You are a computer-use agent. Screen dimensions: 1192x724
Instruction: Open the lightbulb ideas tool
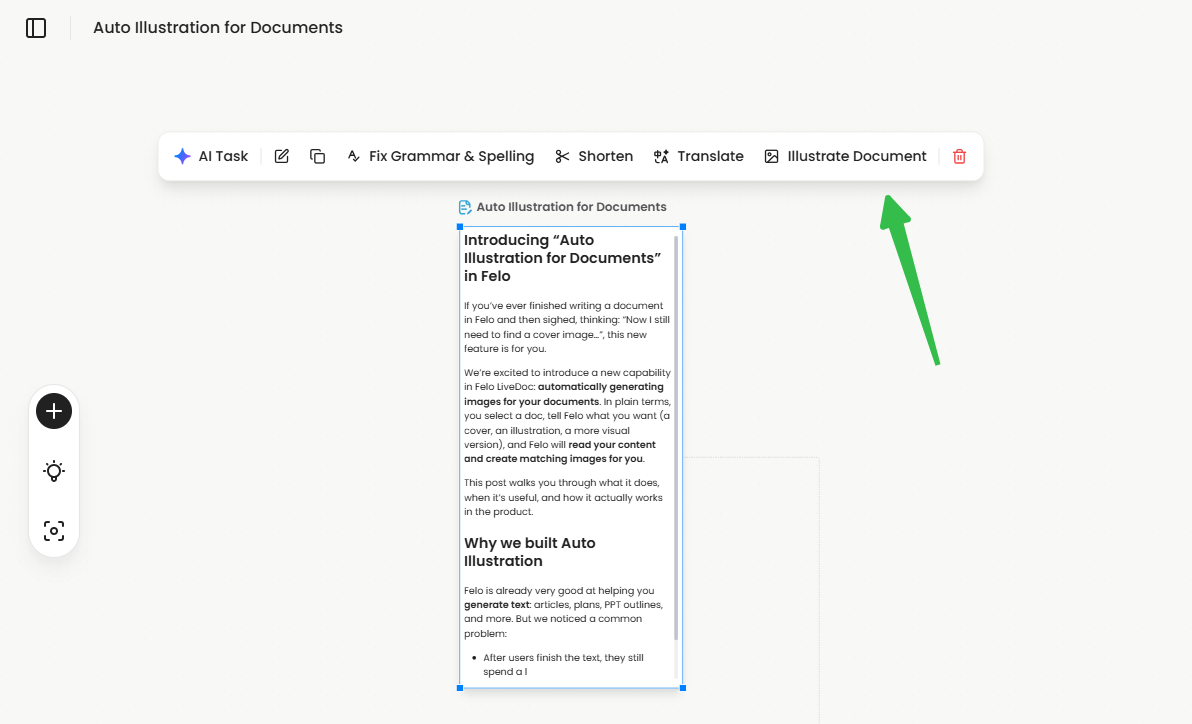coord(53,470)
